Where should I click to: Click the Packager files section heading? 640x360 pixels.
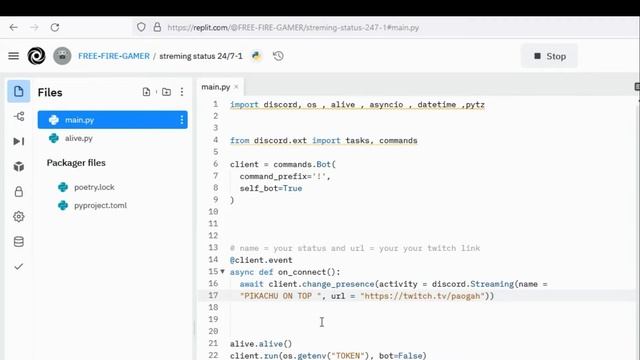(x=76, y=163)
